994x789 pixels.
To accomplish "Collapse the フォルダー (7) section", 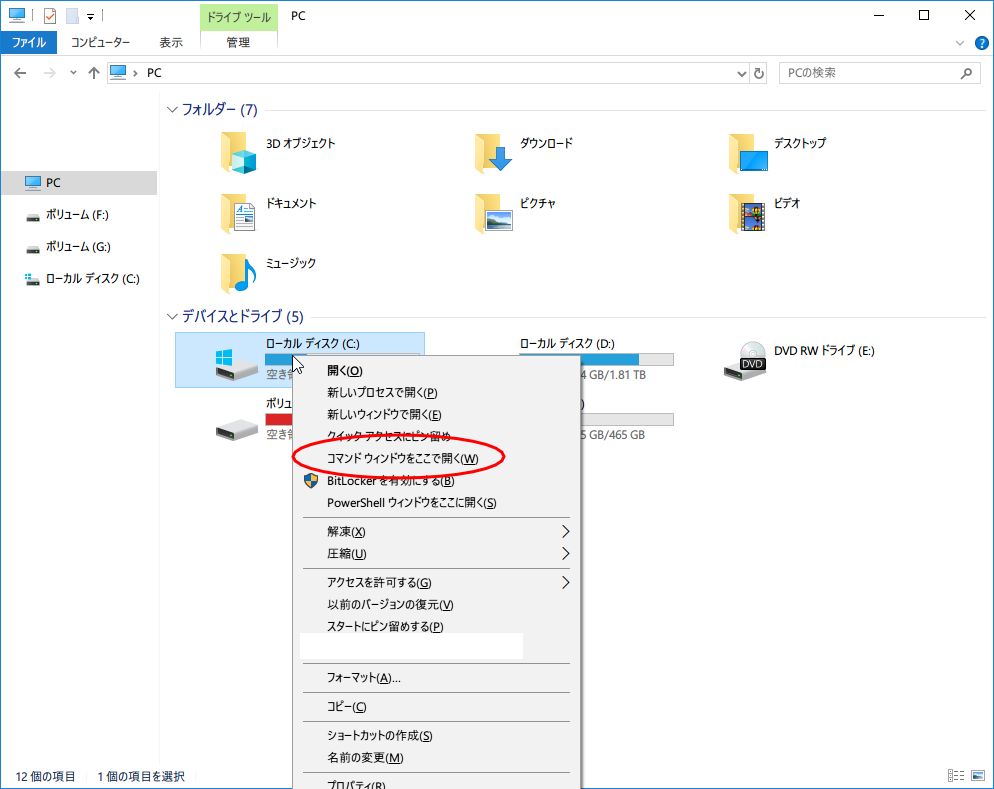I will point(172,110).
